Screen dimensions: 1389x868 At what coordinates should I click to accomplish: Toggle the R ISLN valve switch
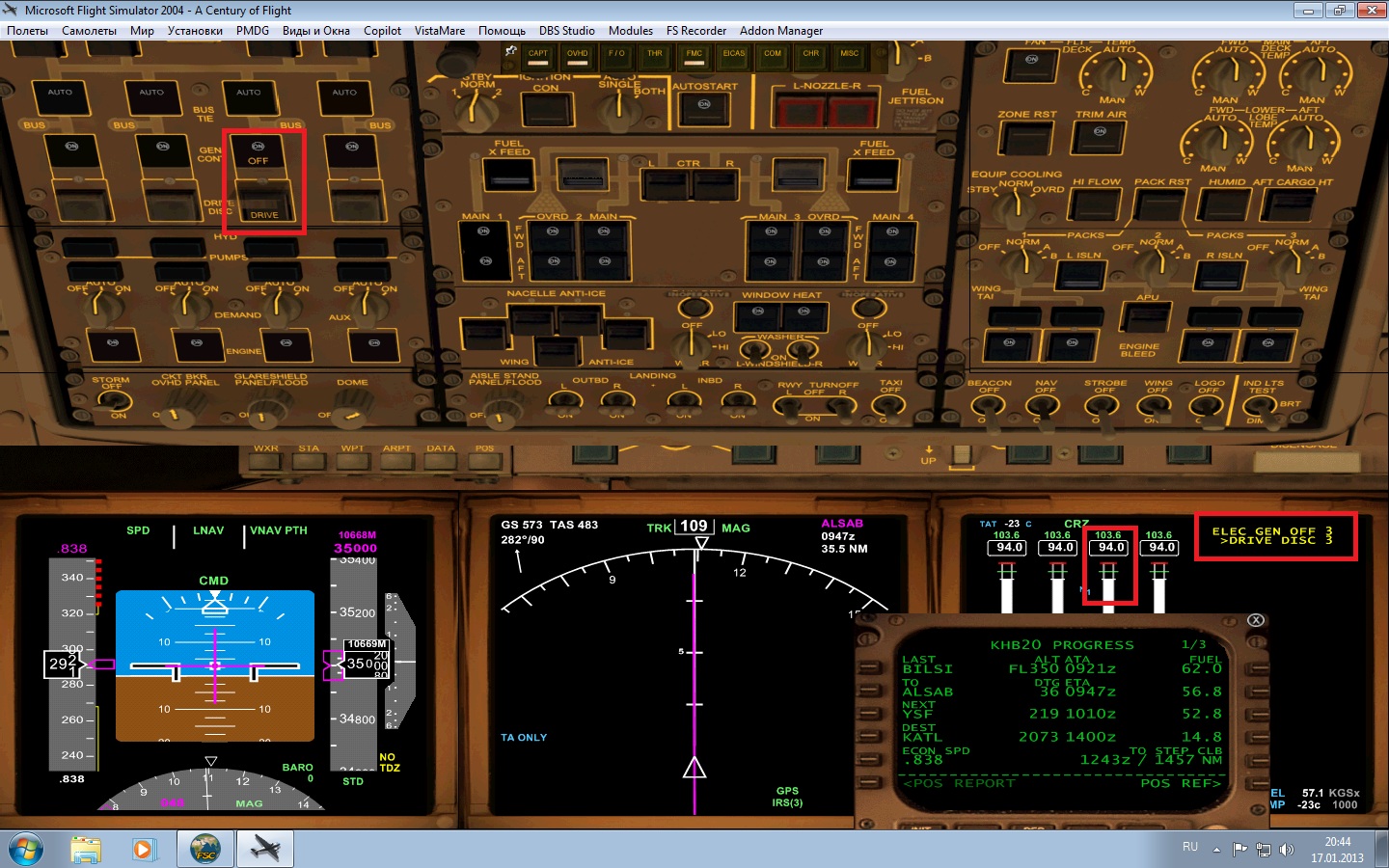tap(1221, 276)
